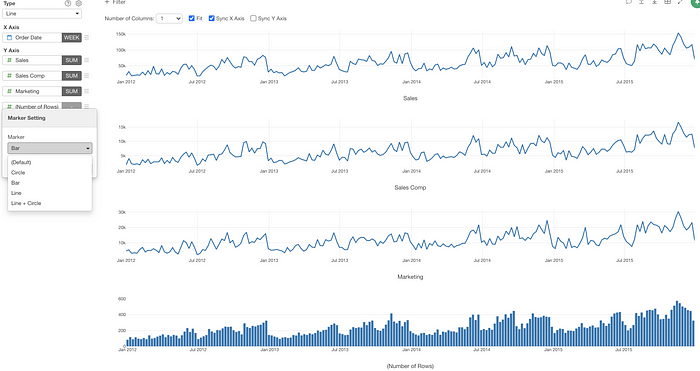Select the Marketing column field

coord(32,92)
